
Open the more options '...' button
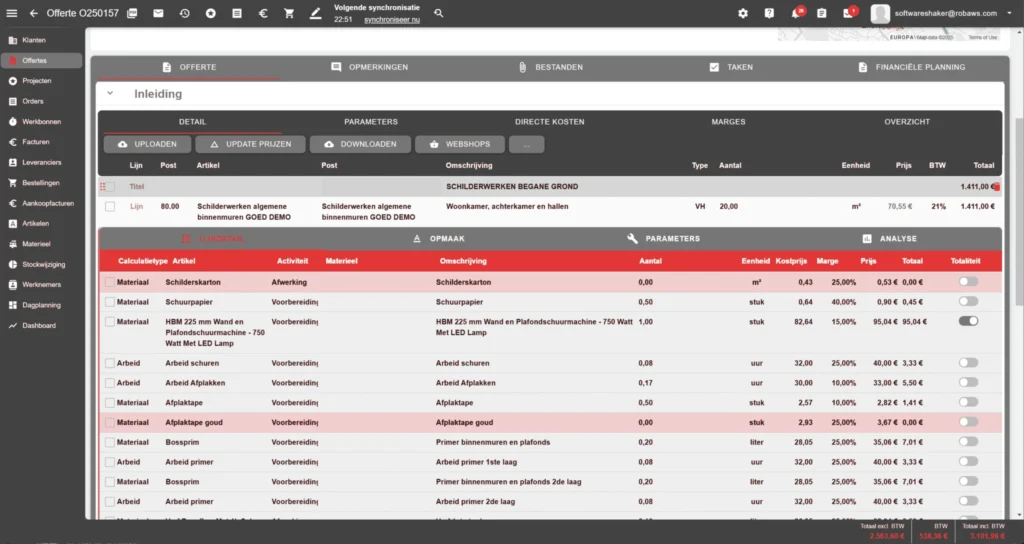tap(526, 144)
